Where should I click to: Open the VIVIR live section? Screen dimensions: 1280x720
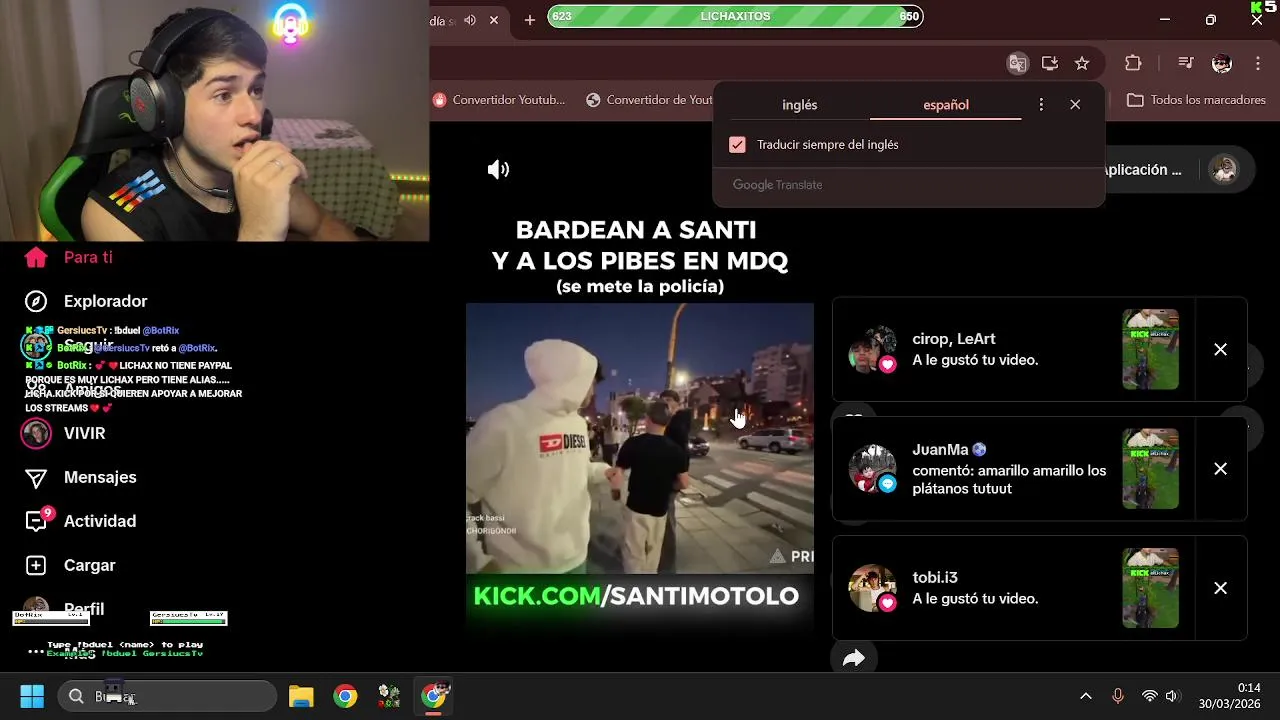tap(64, 433)
